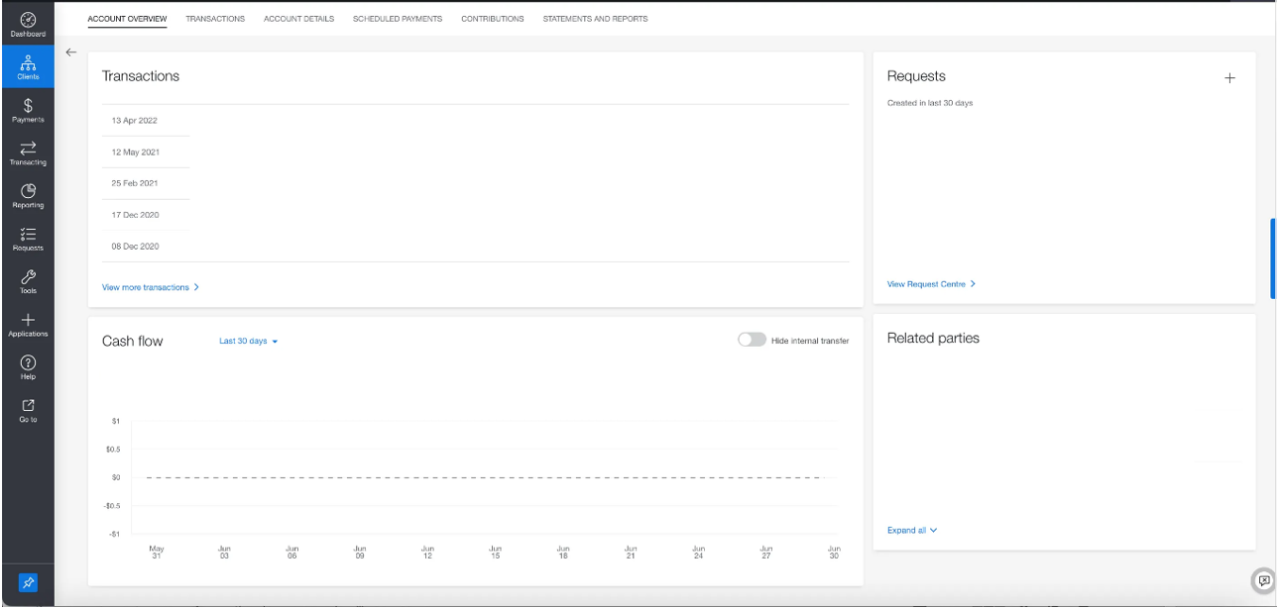This screenshot has width=1280, height=608.
Task: Click View Request Centre link
Action: 931,284
